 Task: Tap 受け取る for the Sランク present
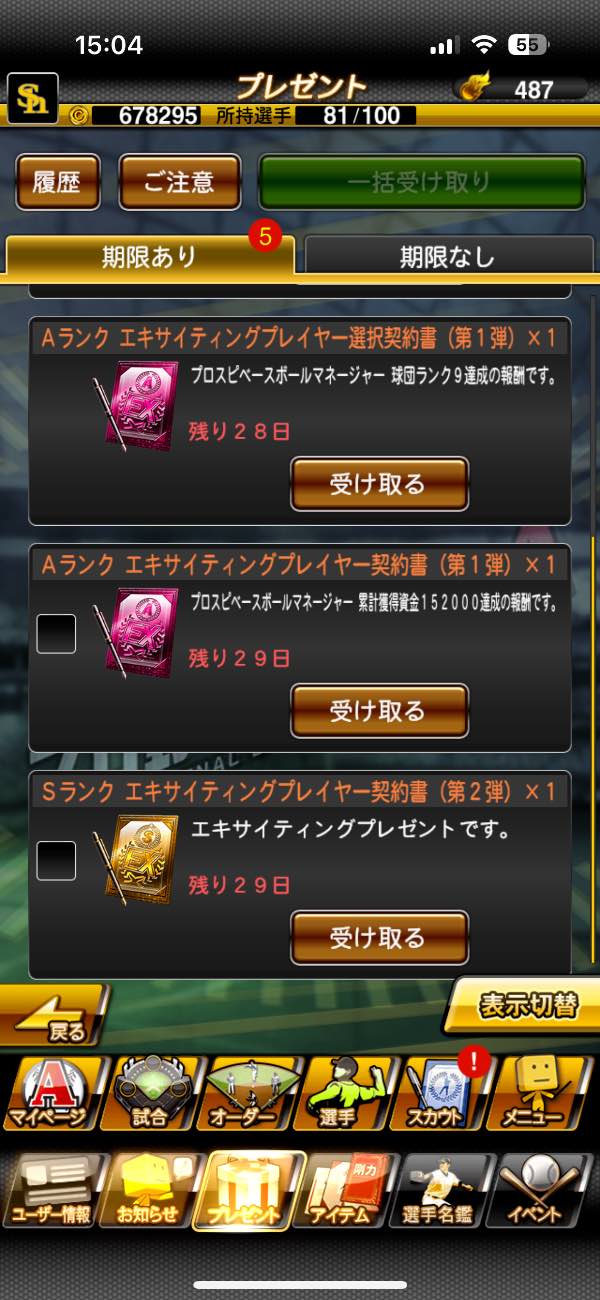click(x=379, y=938)
